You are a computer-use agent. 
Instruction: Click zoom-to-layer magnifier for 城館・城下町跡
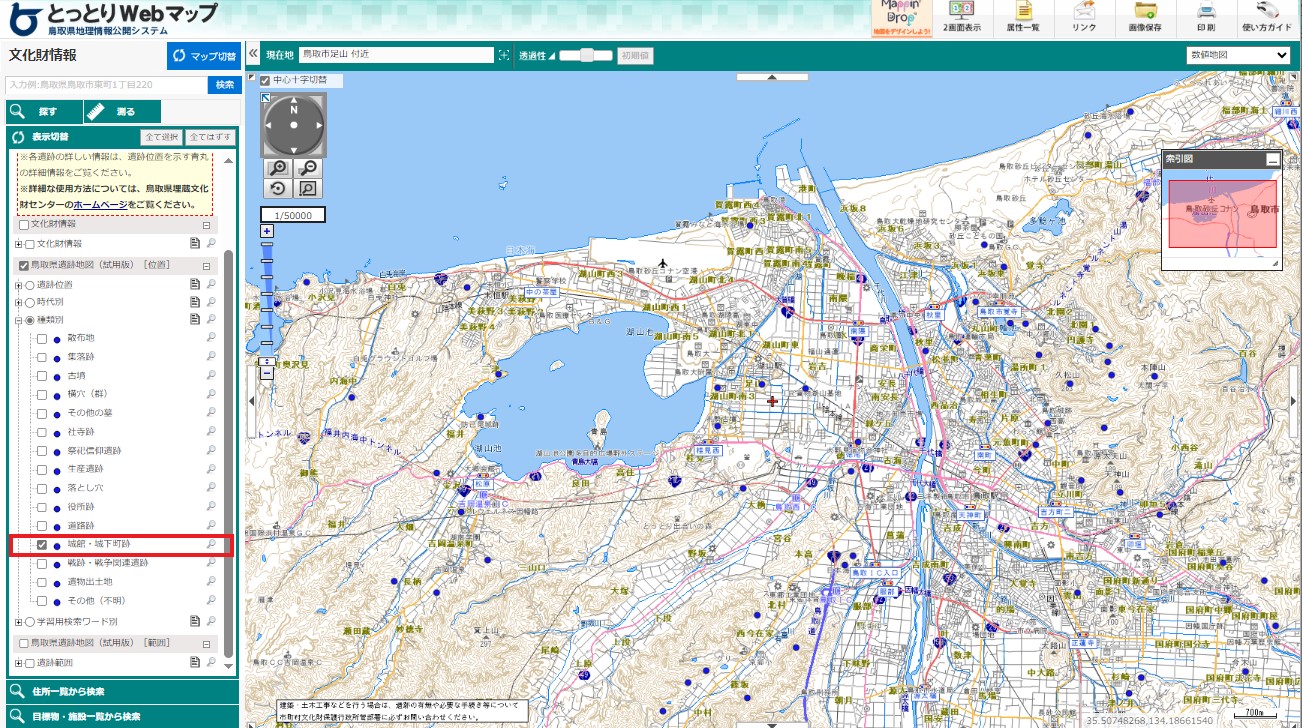click(x=211, y=544)
